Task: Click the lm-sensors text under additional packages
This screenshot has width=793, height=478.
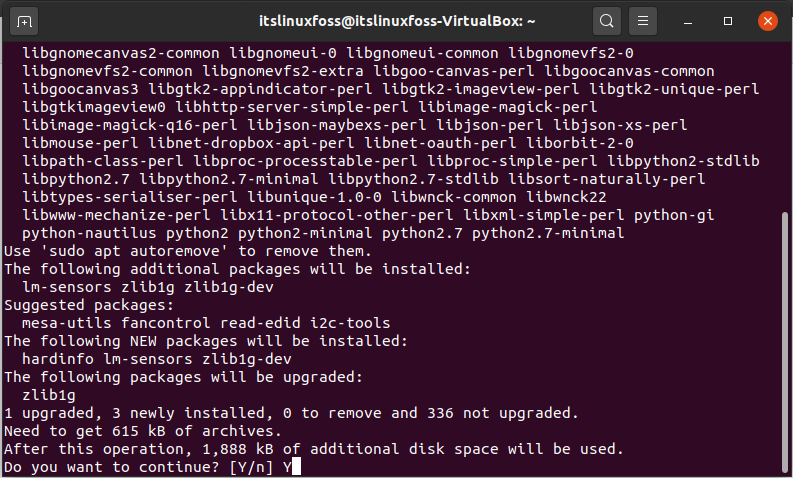Action: (x=67, y=287)
